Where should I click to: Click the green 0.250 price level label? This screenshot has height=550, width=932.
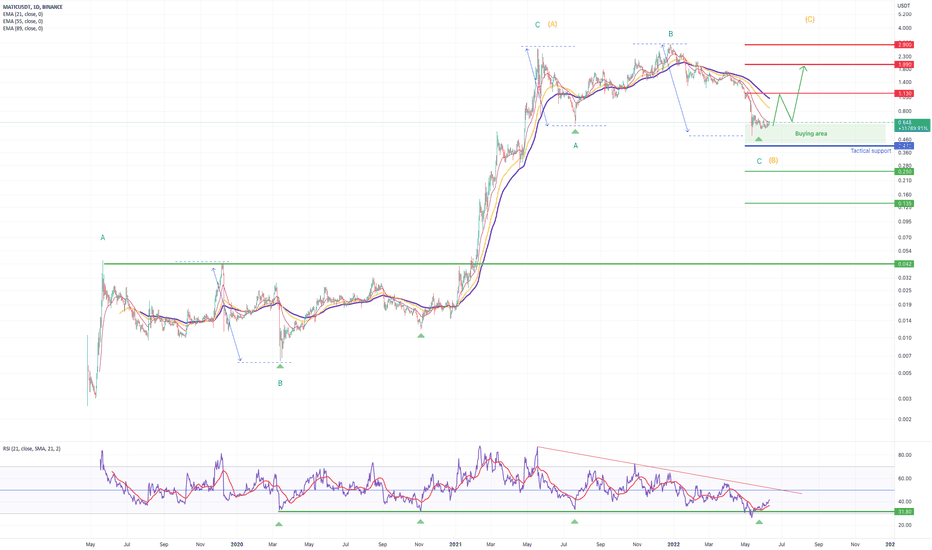click(x=904, y=172)
